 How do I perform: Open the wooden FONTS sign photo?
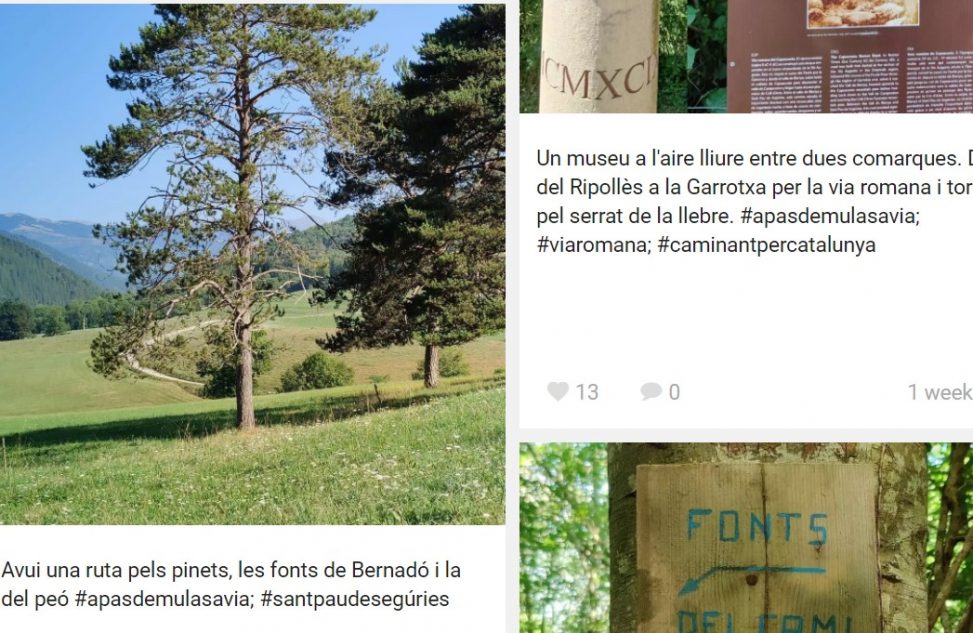(x=746, y=538)
